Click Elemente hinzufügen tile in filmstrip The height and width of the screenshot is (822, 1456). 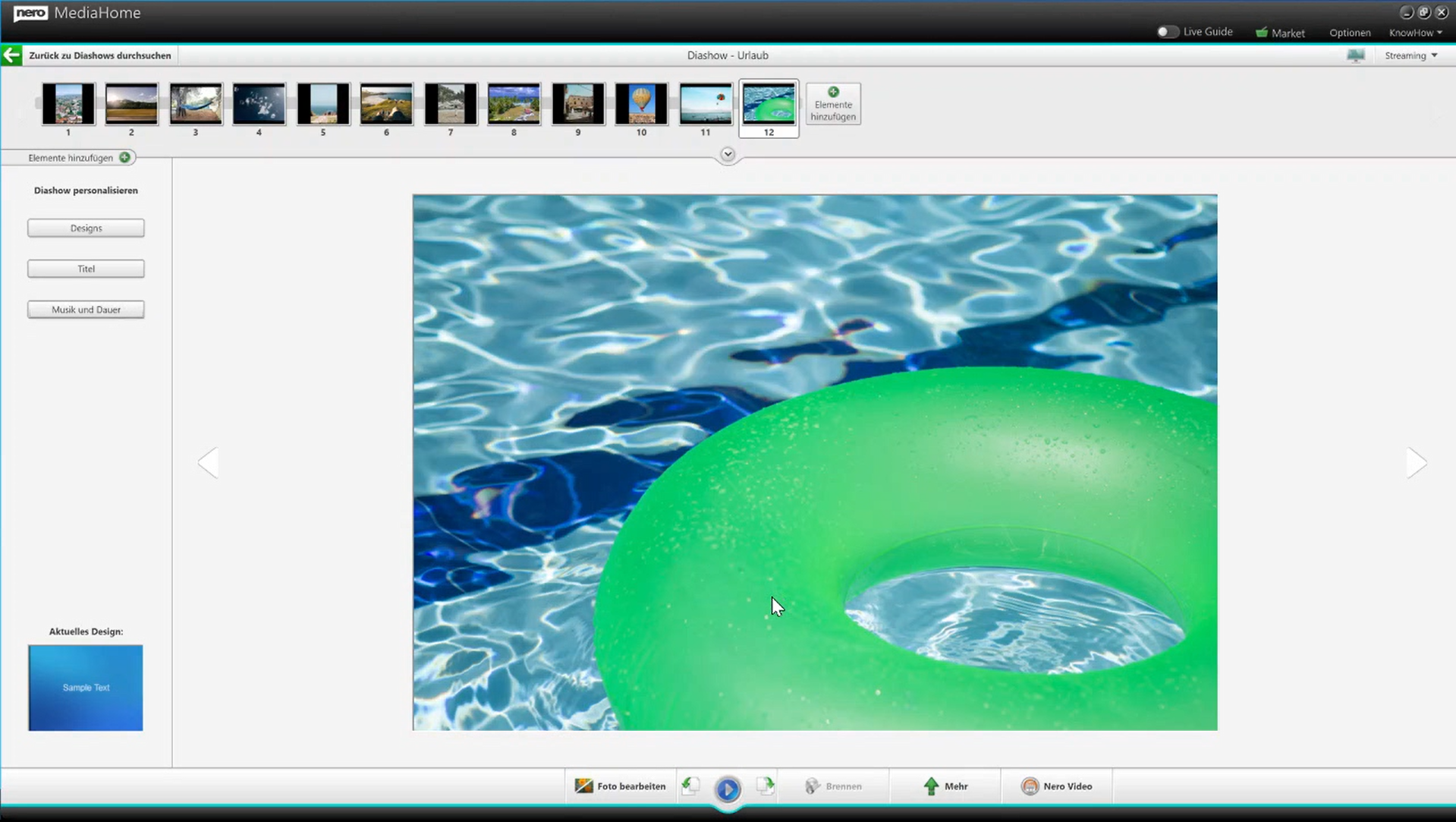click(x=833, y=104)
